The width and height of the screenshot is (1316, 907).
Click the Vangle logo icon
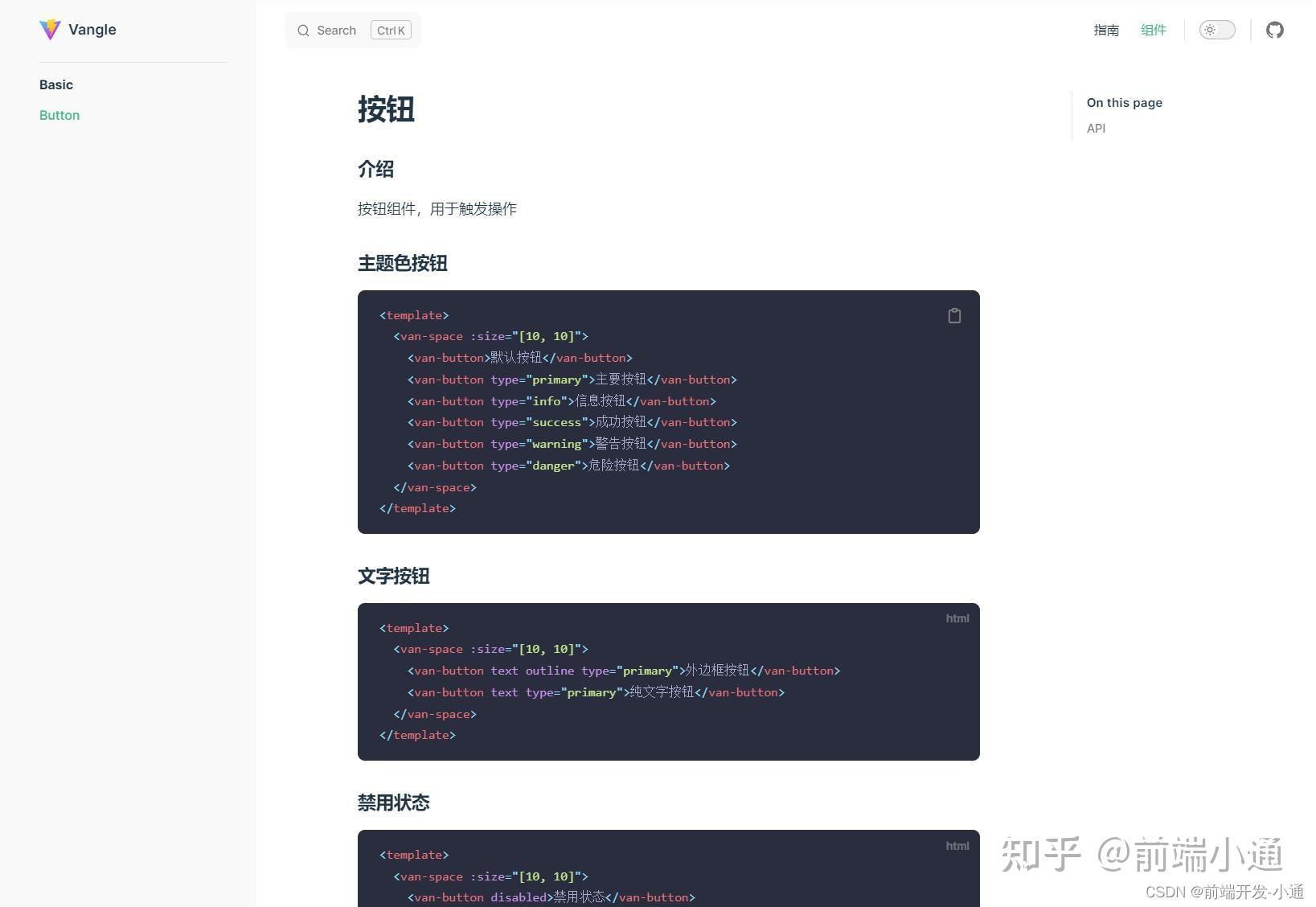click(x=49, y=30)
